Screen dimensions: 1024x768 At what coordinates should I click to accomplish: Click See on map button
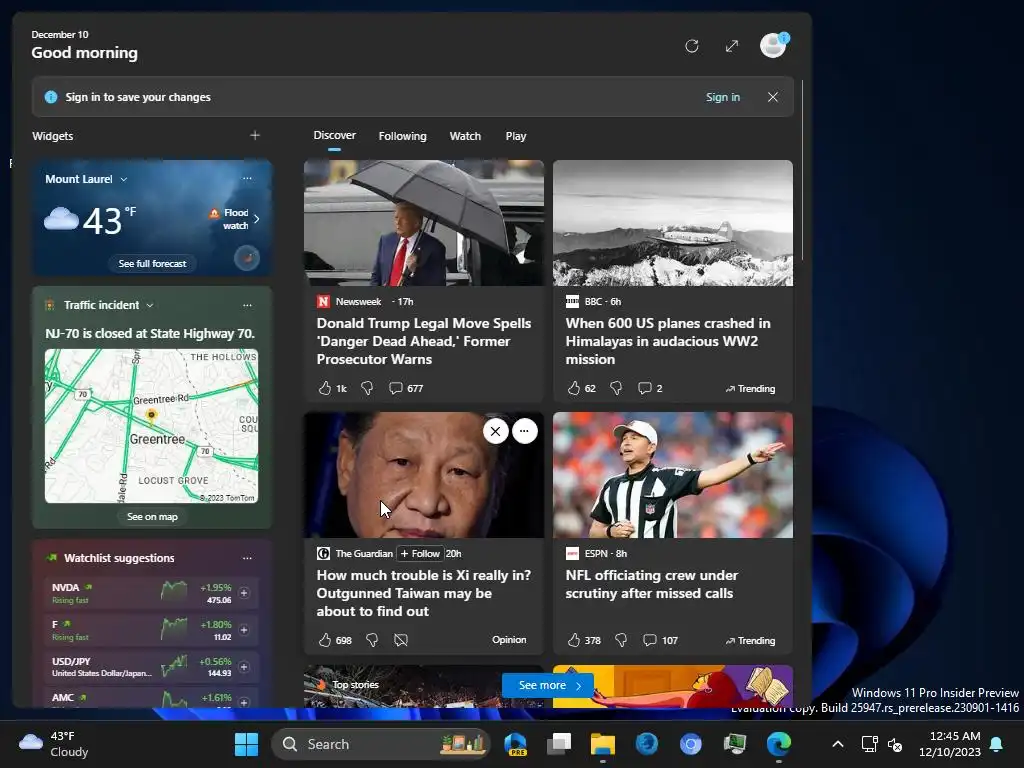pyautogui.click(x=152, y=517)
